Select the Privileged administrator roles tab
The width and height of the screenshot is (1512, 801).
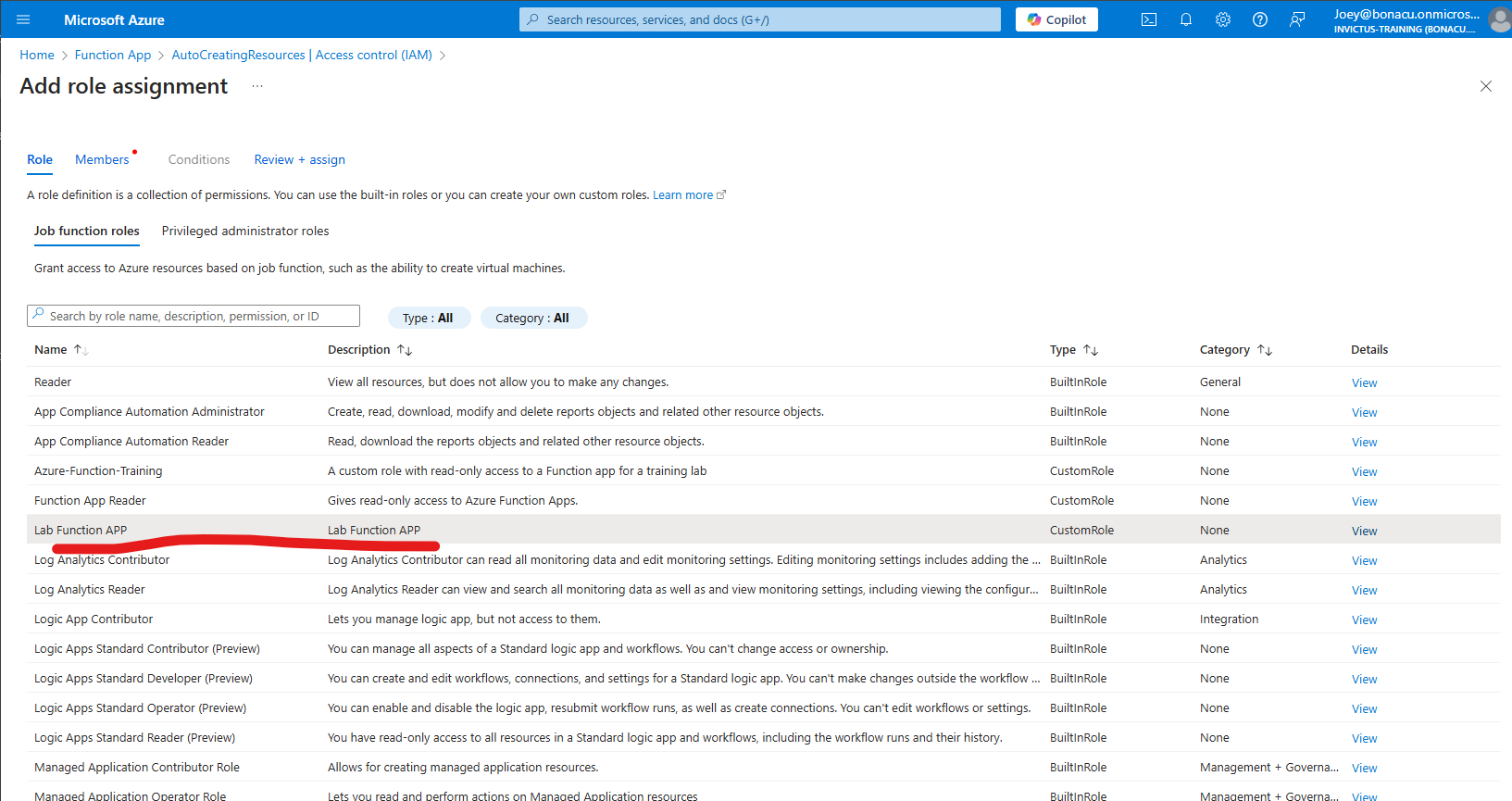coord(245,231)
